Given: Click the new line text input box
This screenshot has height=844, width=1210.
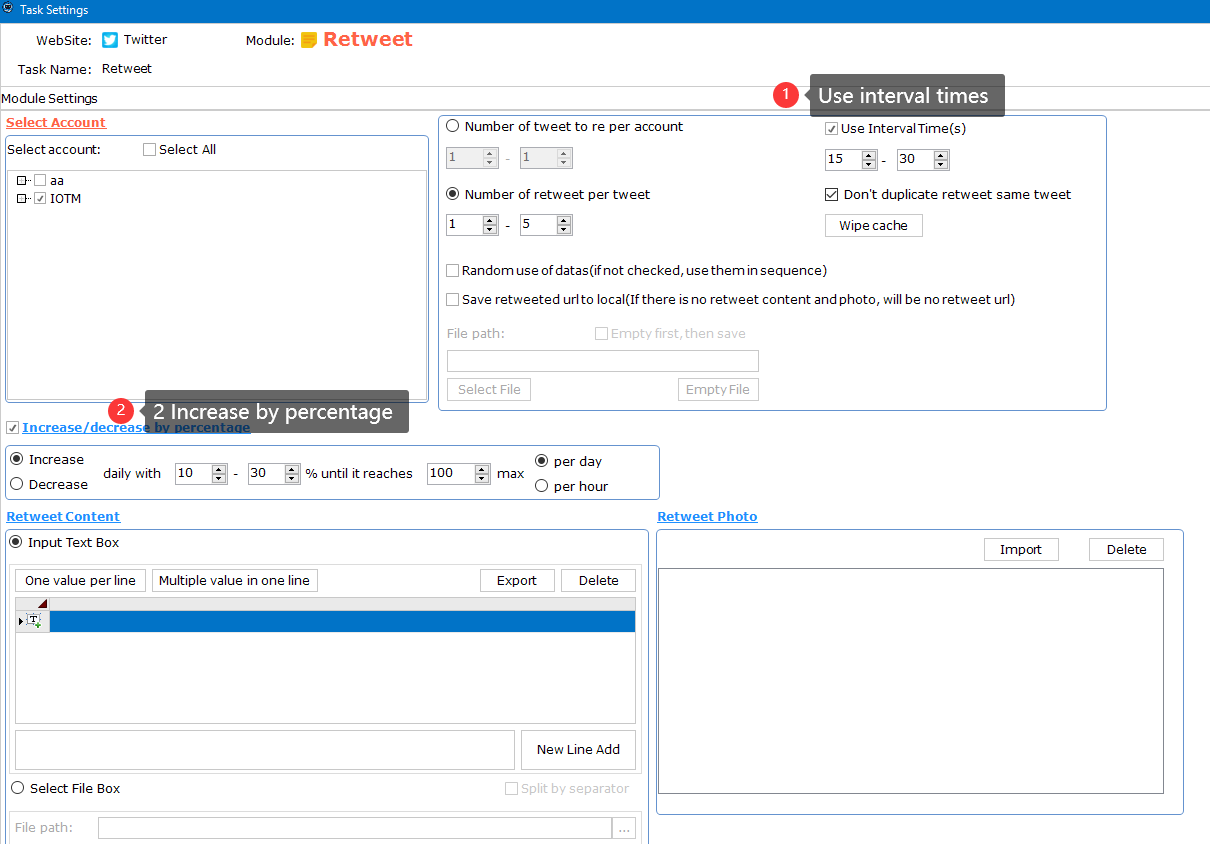Looking at the screenshot, I should pos(265,750).
